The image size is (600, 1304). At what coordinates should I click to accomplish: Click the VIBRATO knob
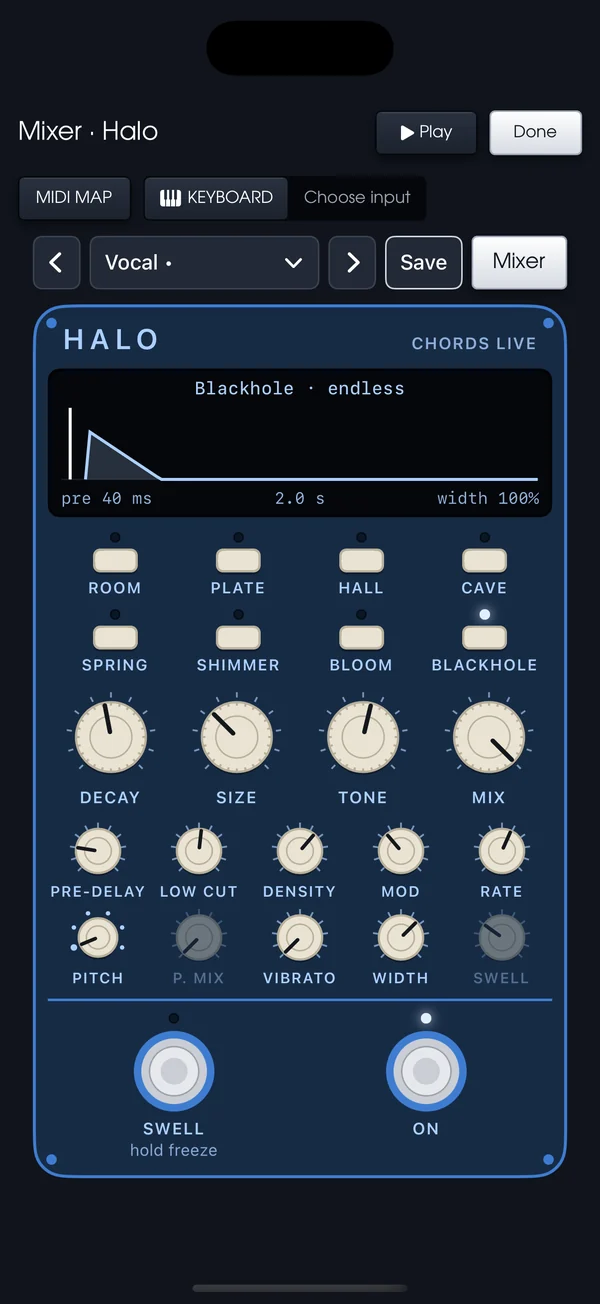point(299,938)
